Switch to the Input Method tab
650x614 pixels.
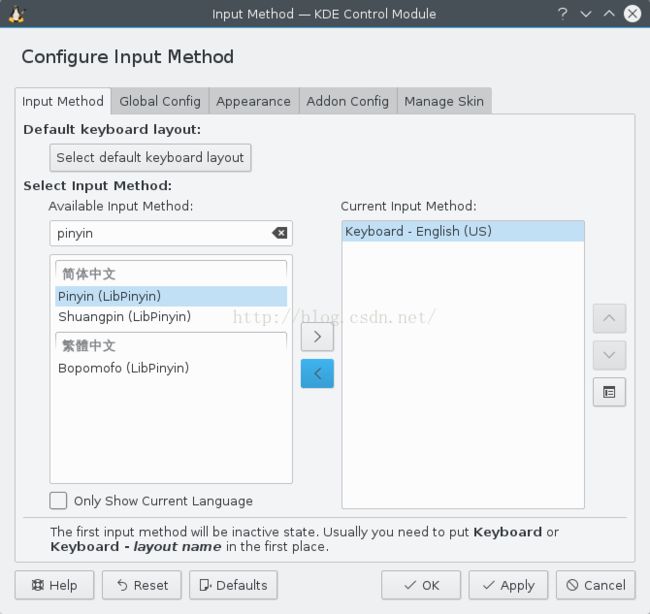click(63, 101)
